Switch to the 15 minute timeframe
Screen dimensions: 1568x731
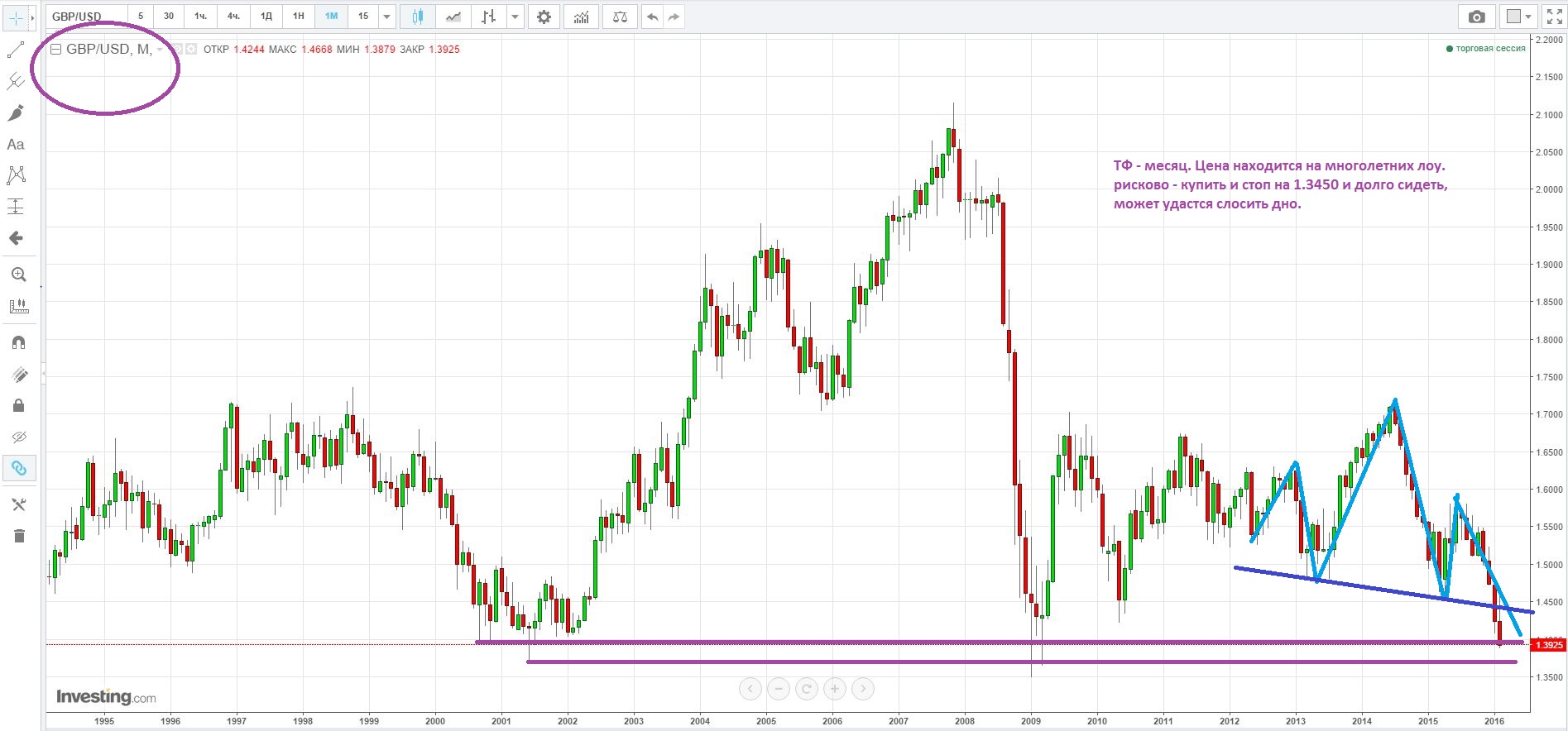[363, 17]
